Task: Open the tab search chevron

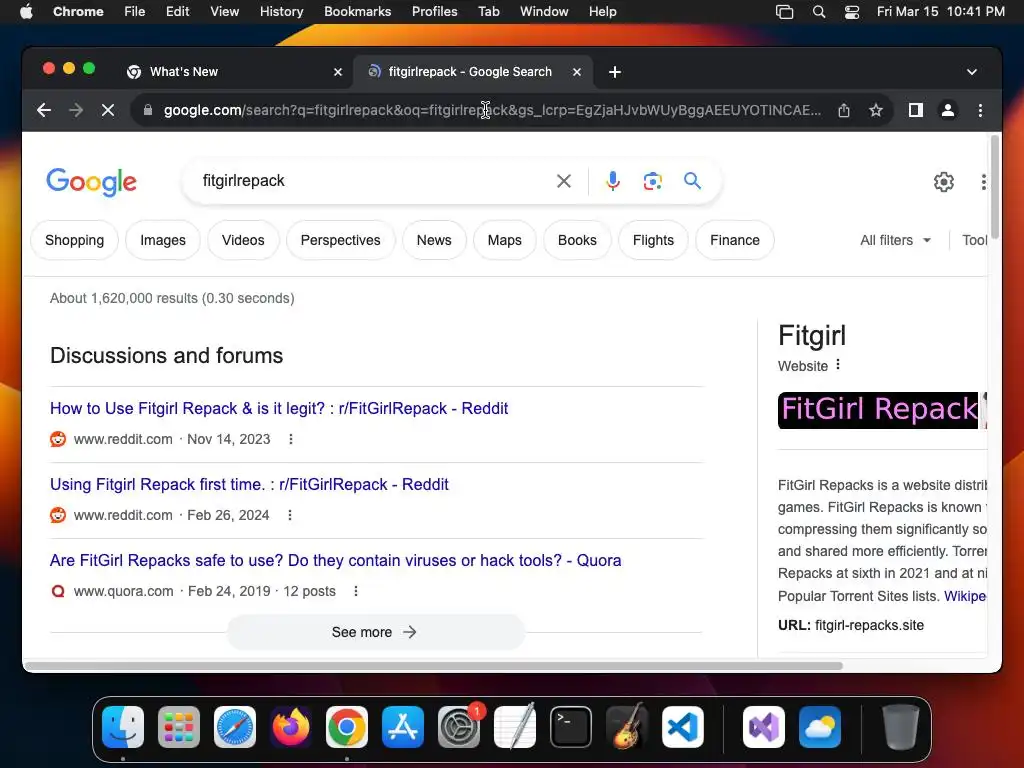Action: click(x=972, y=72)
